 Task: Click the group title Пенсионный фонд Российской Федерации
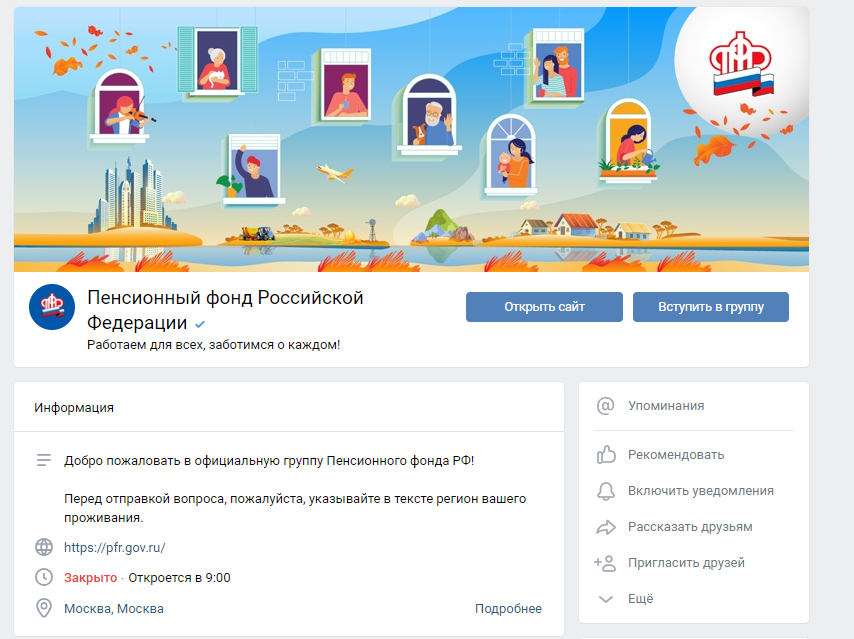[225, 310]
